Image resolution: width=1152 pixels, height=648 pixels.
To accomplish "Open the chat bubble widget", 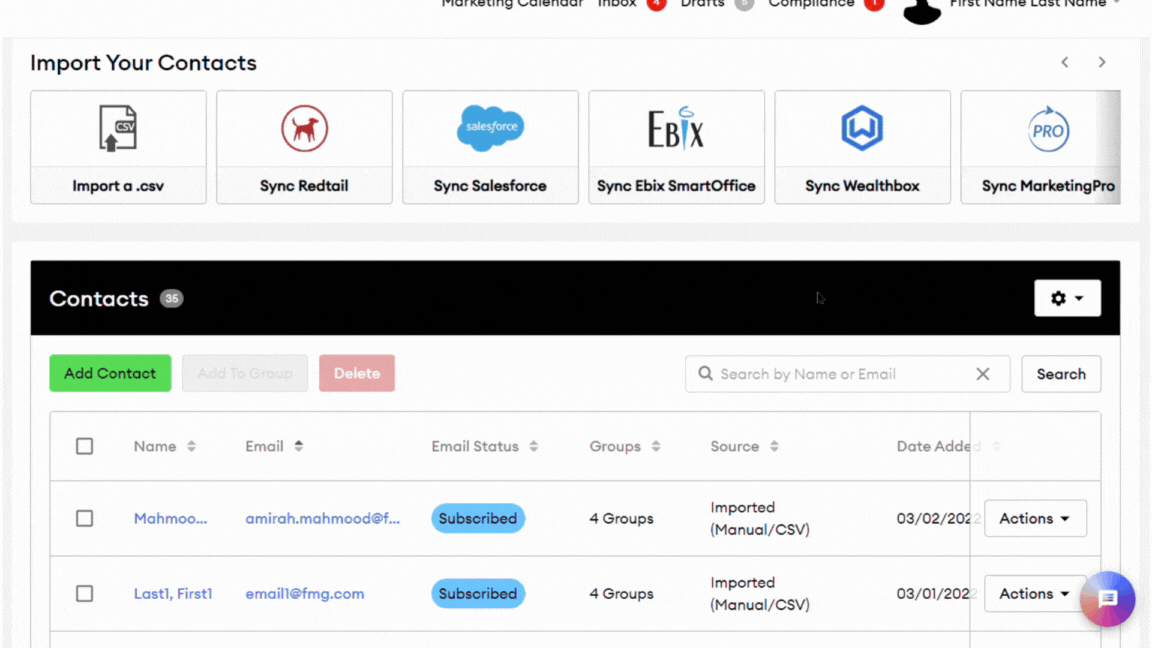I will 1107,599.
